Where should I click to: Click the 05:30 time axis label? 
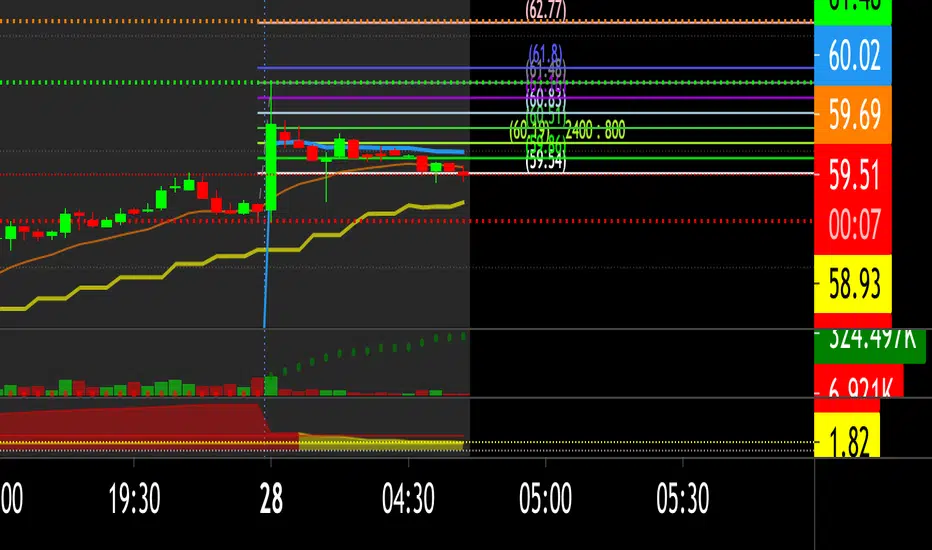coord(682,498)
